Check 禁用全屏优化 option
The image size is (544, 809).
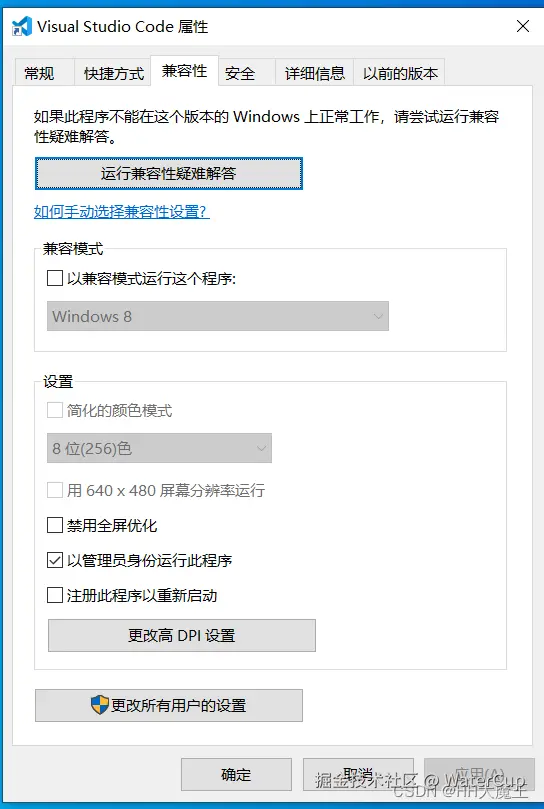pyautogui.click(x=55, y=525)
